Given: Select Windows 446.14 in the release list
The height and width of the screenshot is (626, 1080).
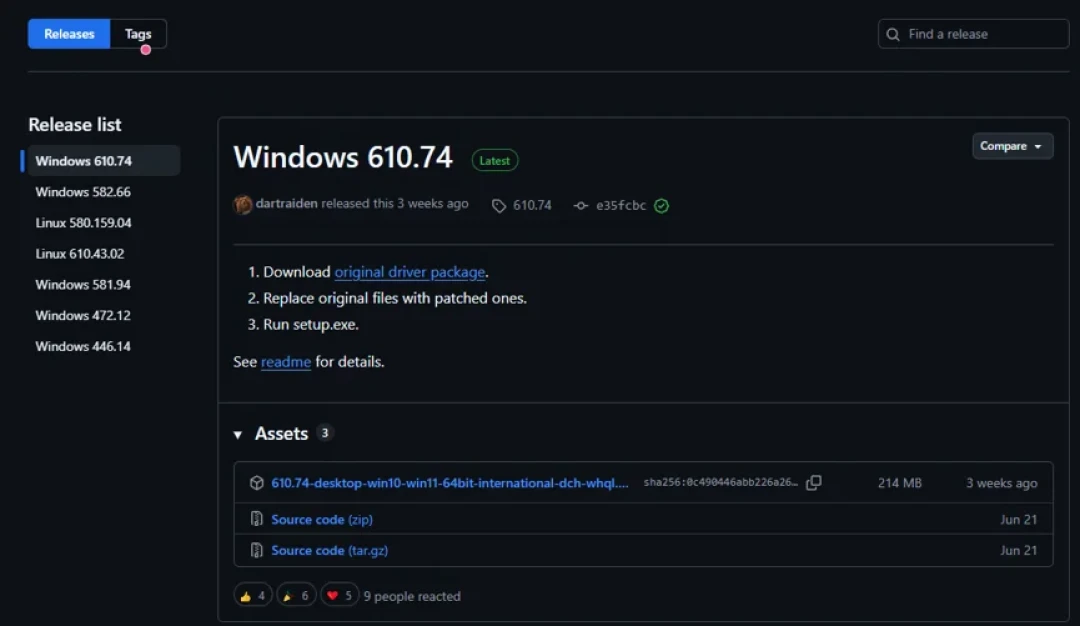Looking at the screenshot, I should pyautogui.click(x=83, y=346).
